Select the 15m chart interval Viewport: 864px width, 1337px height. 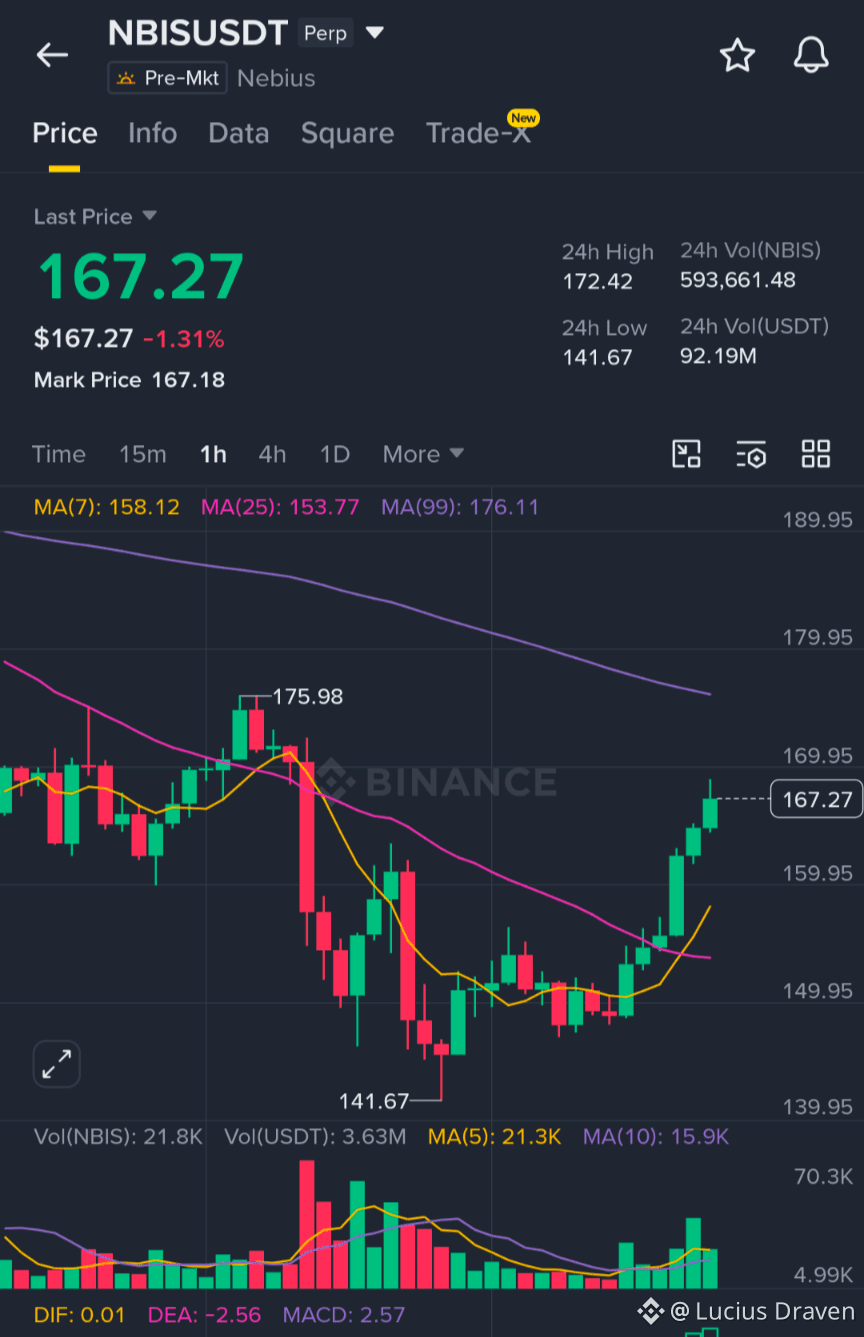click(x=143, y=454)
